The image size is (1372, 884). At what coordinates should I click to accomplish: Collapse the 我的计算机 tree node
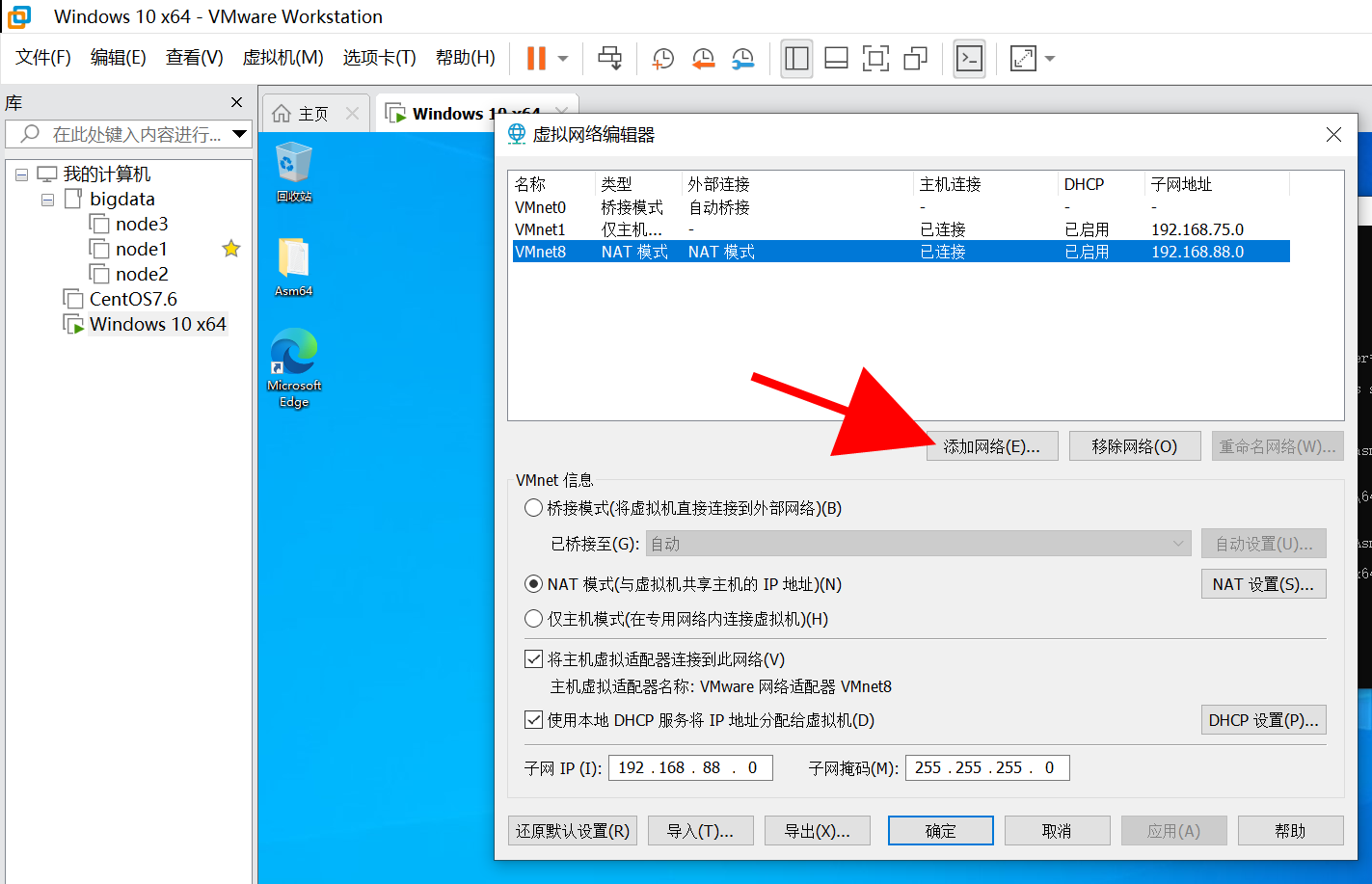21,175
